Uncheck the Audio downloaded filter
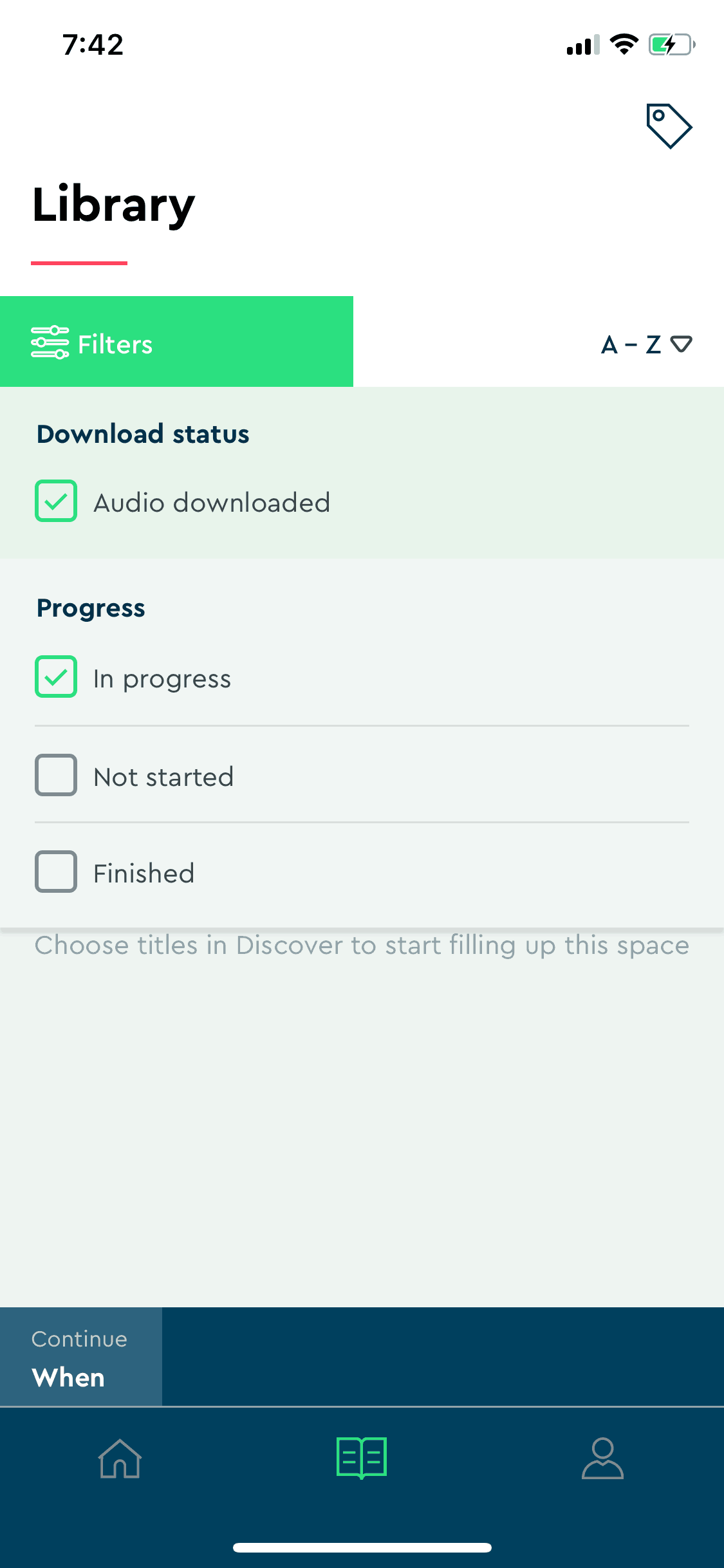Image resolution: width=724 pixels, height=1568 pixels. tap(56, 501)
